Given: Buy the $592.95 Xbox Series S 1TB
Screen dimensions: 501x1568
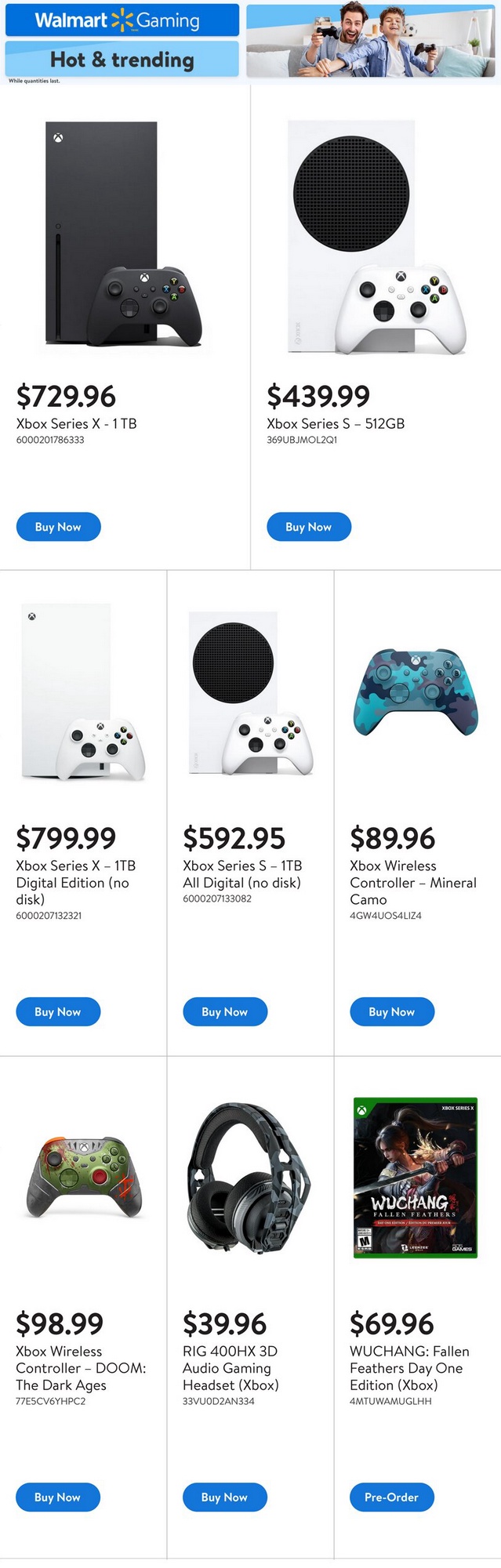Looking at the screenshot, I should point(225,1012).
